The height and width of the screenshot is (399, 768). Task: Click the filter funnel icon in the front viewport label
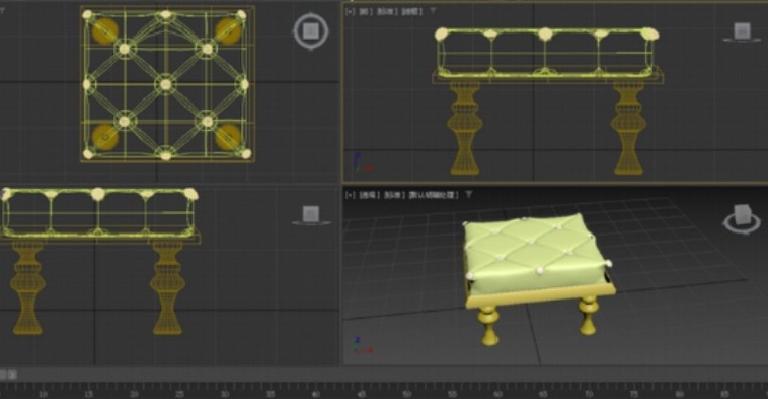coord(433,10)
